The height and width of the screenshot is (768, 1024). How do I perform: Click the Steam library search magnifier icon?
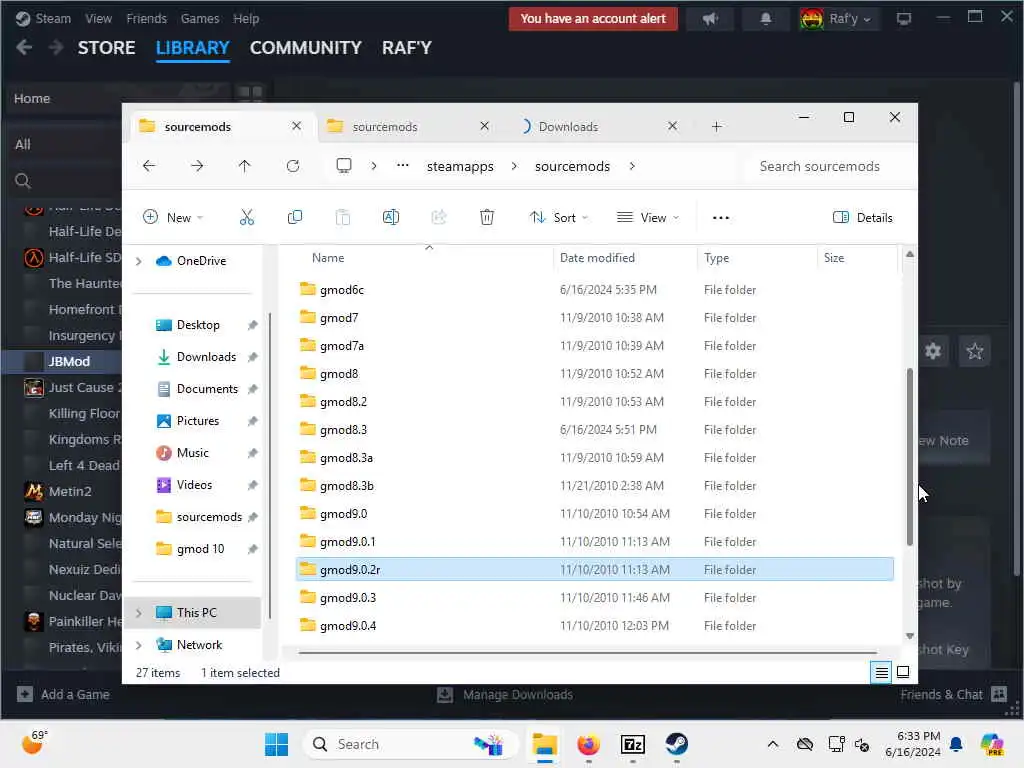coord(23,181)
